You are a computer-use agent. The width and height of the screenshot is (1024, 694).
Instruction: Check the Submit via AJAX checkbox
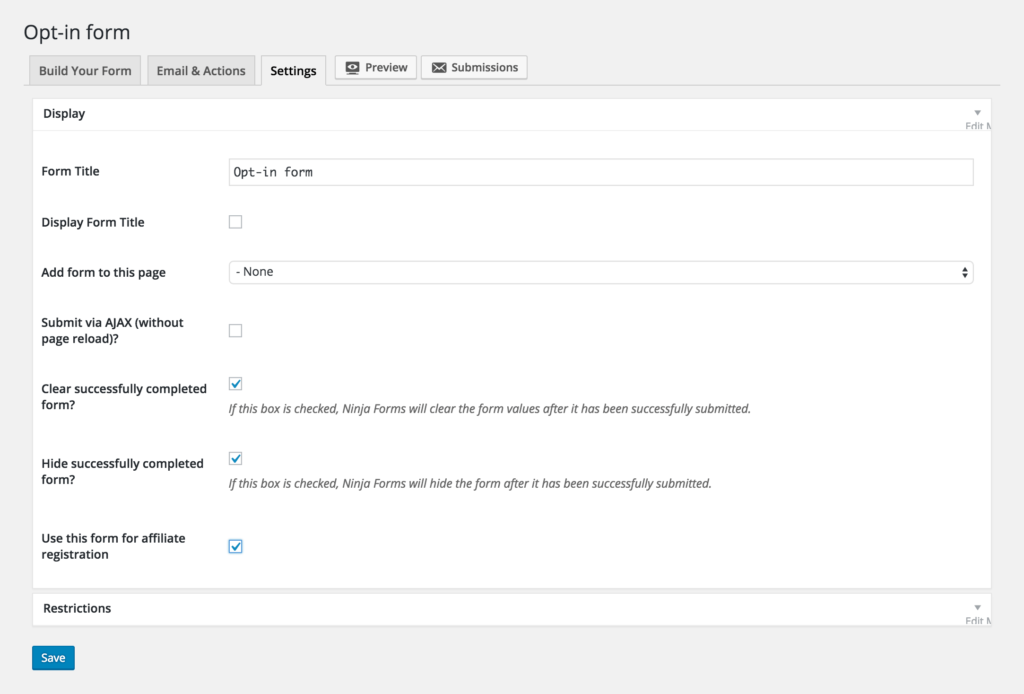coord(235,330)
